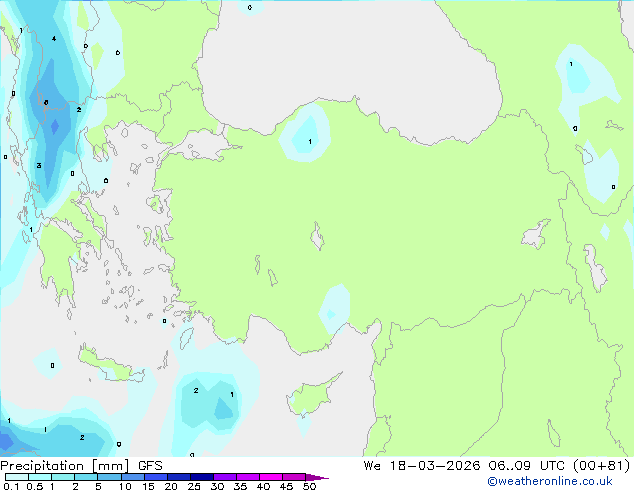
Task: Click the "15" legend scale label
Action: pyautogui.click(x=148, y=486)
